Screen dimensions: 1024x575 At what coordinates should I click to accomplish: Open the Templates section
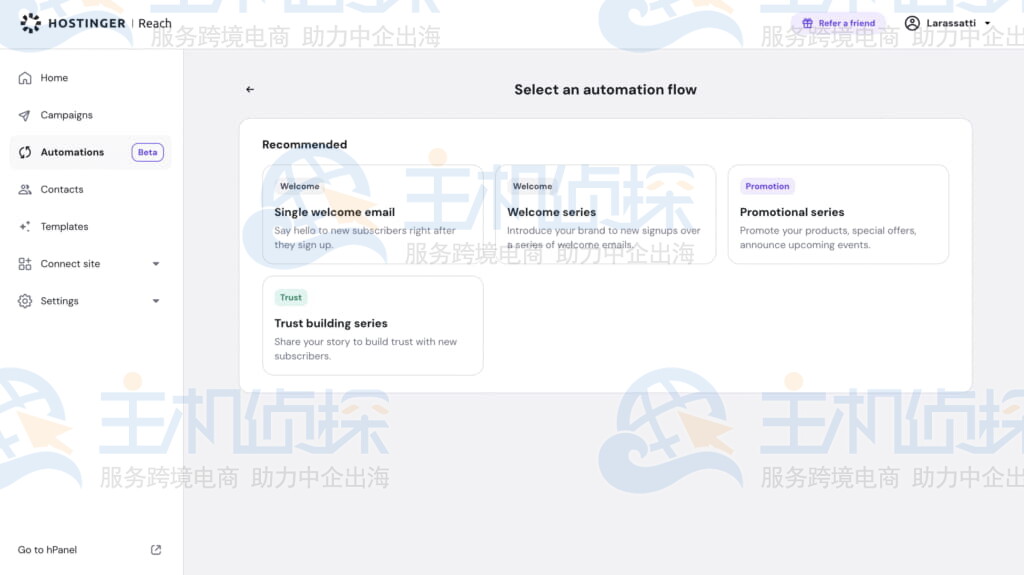(x=91, y=227)
